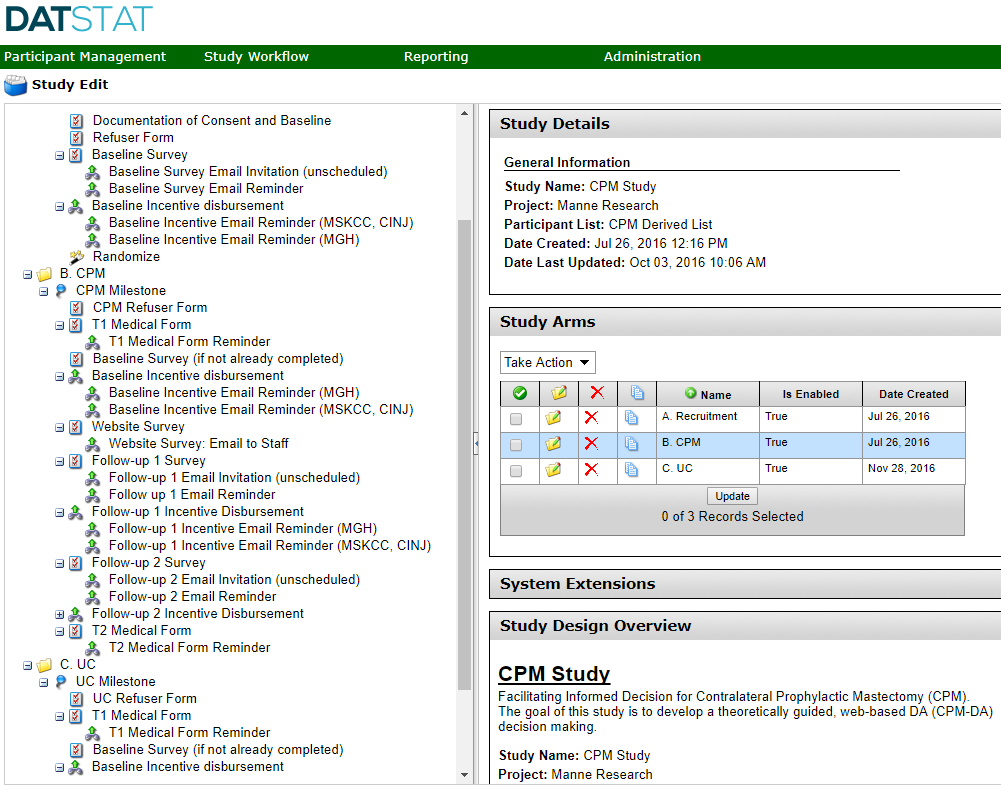Viewport: 1001px width, 787px height.
Task: Collapse the T2 Medical Form node
Action: click(59, 631)
